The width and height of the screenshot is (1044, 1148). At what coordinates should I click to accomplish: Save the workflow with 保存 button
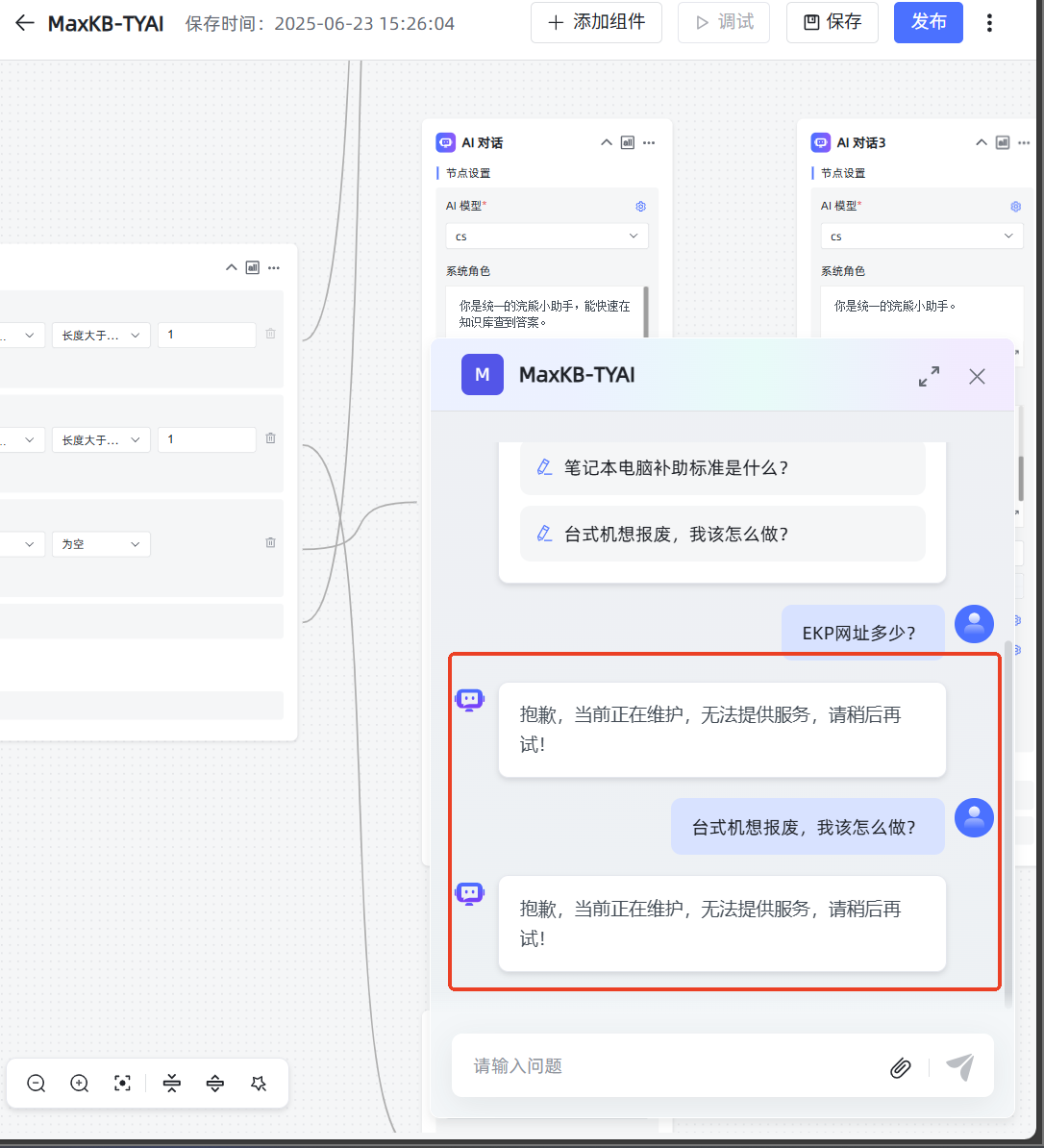833,23
